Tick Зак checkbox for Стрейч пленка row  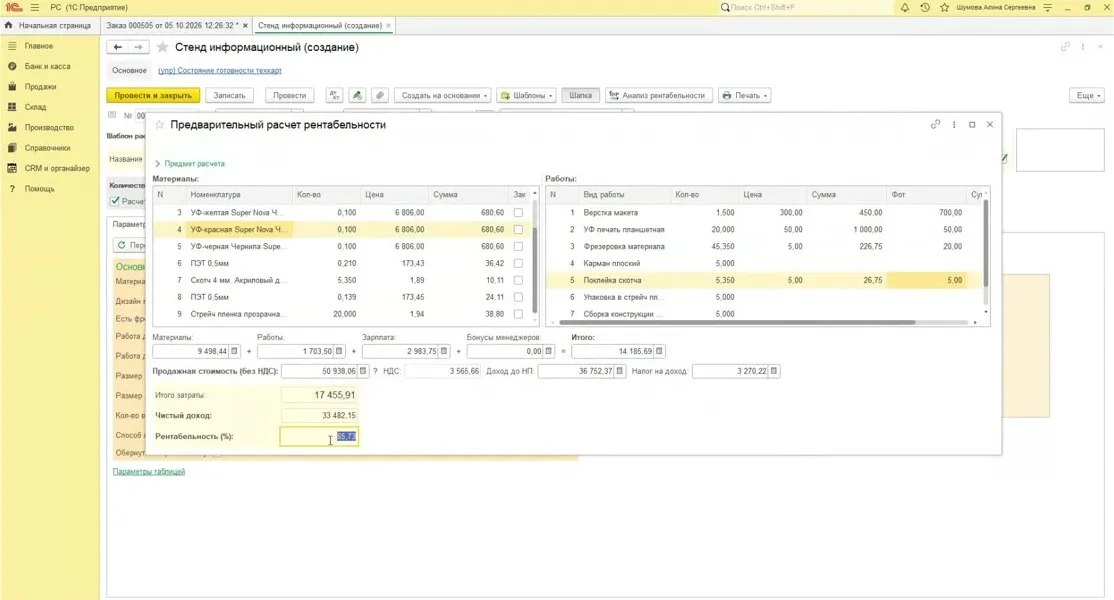pyautogui.click(x=518, y=314)
